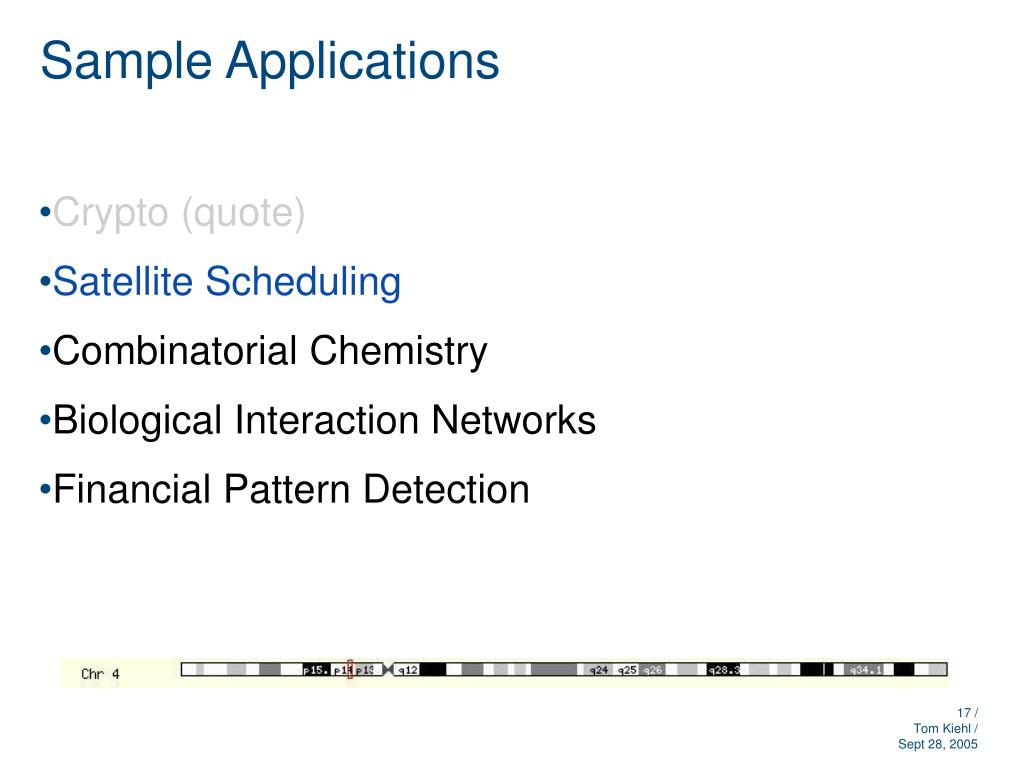Image resolution: width=1024 pixels, height=768 pixels.
Task: Select the 'Financial Pattern Detection' bullet
Action: tap(284, 489)
